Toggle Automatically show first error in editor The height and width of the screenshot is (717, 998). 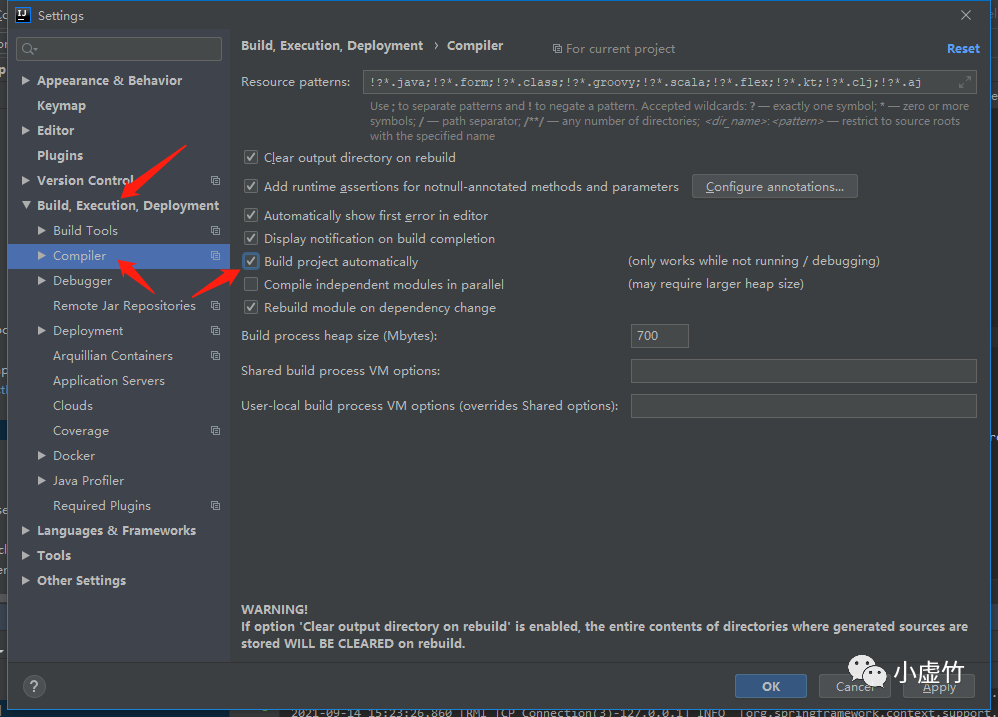point(251,216)
